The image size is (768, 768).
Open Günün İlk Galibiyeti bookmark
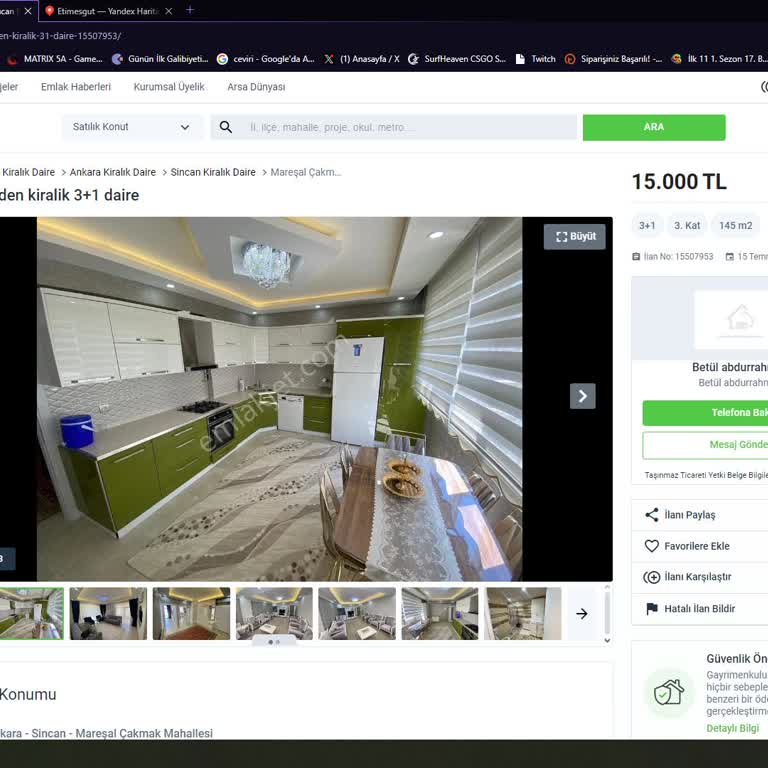pos(160,59)
